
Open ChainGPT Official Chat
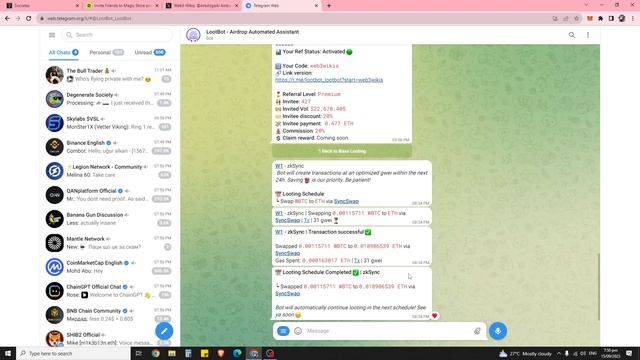click(x=109, y=291)
